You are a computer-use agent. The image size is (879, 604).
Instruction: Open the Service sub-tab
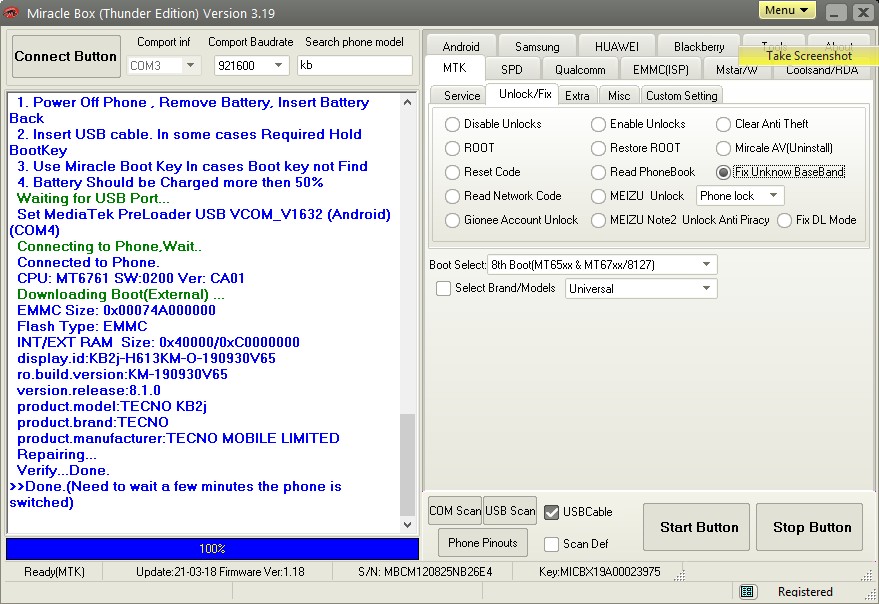point(462,96)
